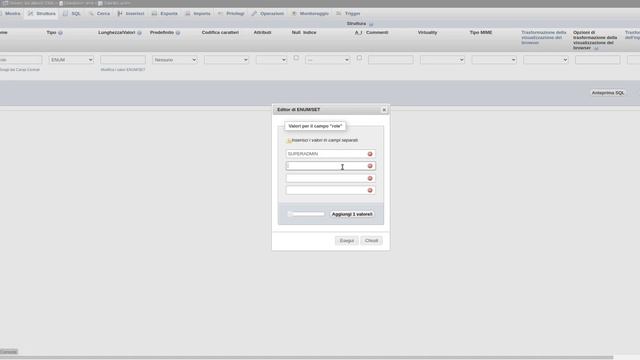Open the Indice dropdown
The image size is (640, 360).
328,60
